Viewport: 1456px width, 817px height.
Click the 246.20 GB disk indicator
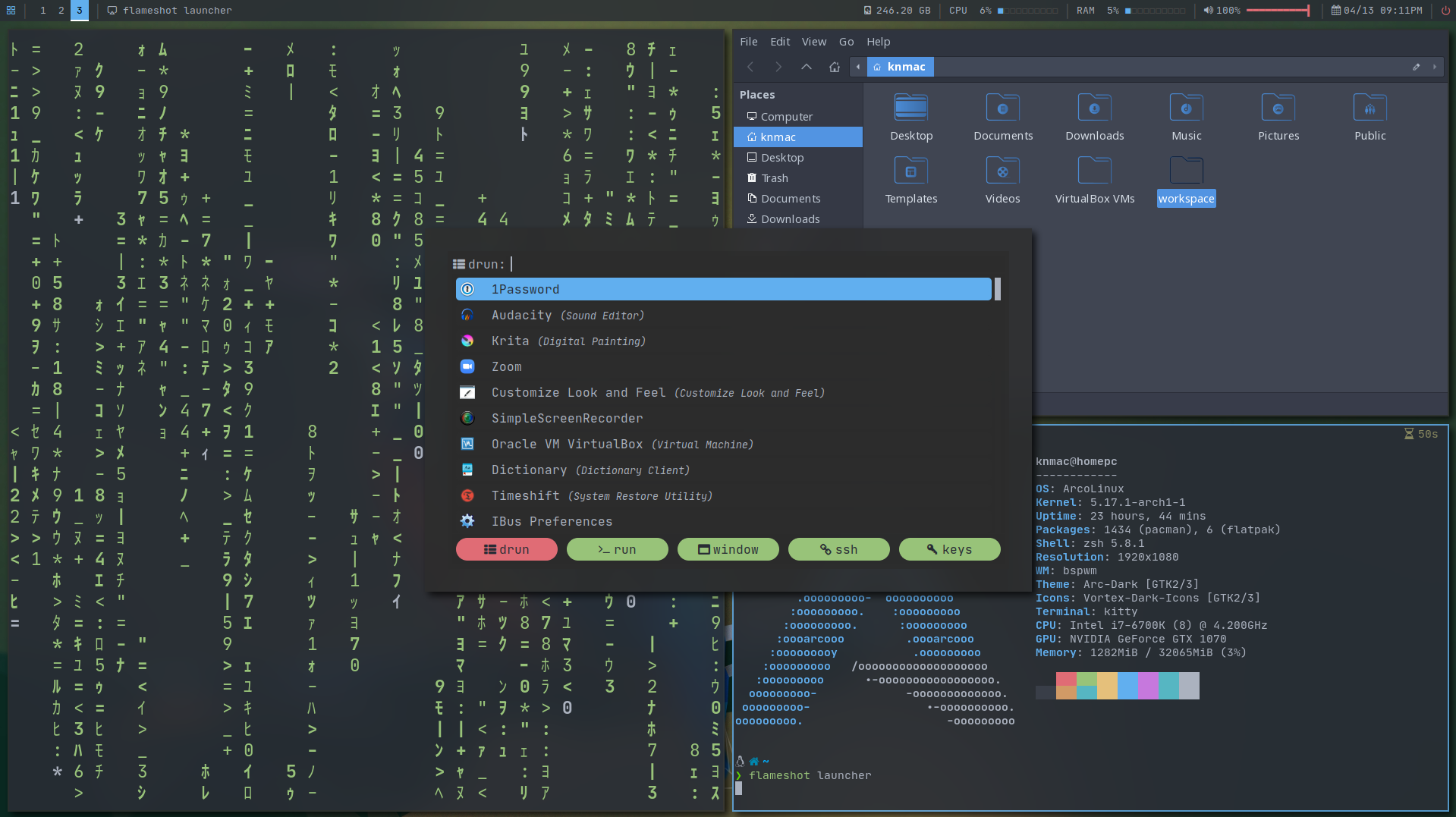897,11
